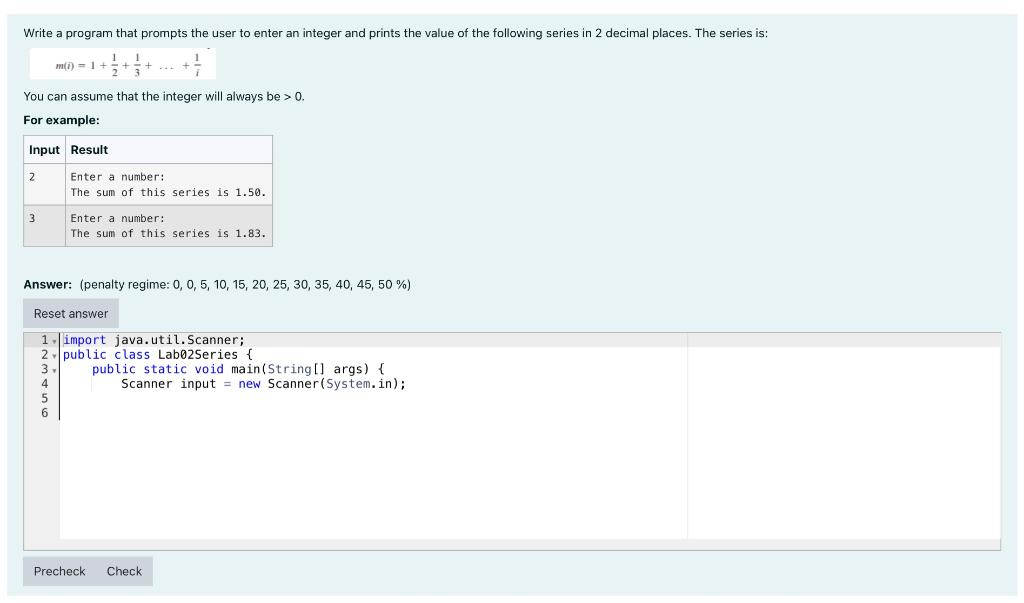Collapse the code fold on line 1

pos(53,340)
